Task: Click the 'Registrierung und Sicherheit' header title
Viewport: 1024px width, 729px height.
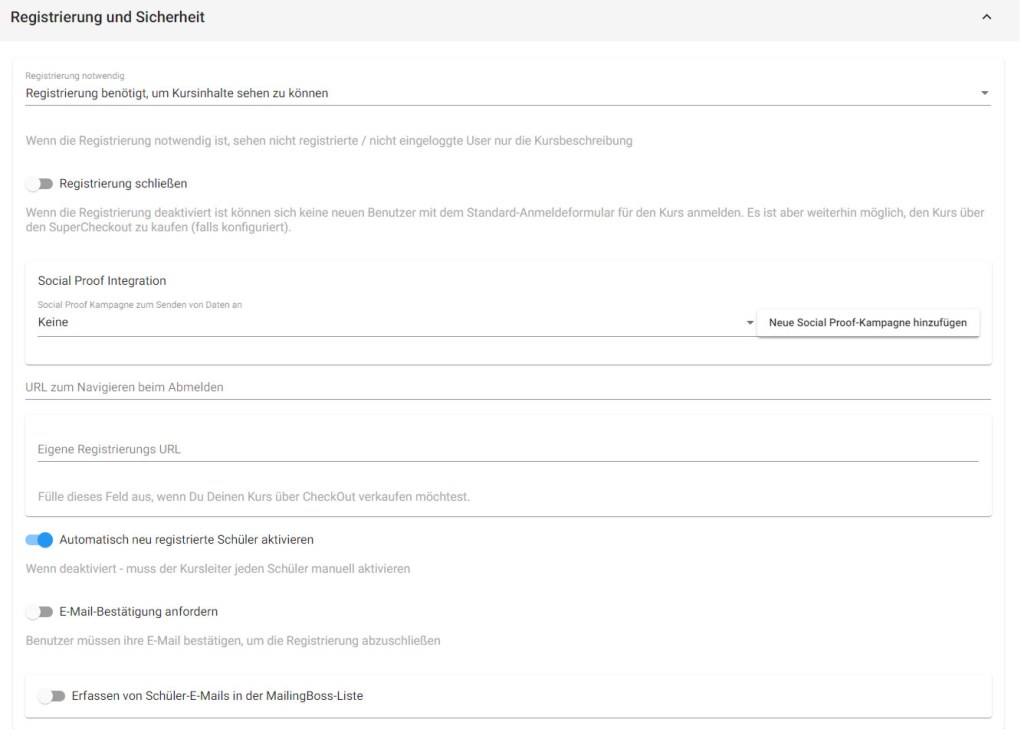Action: coord(107,17)
